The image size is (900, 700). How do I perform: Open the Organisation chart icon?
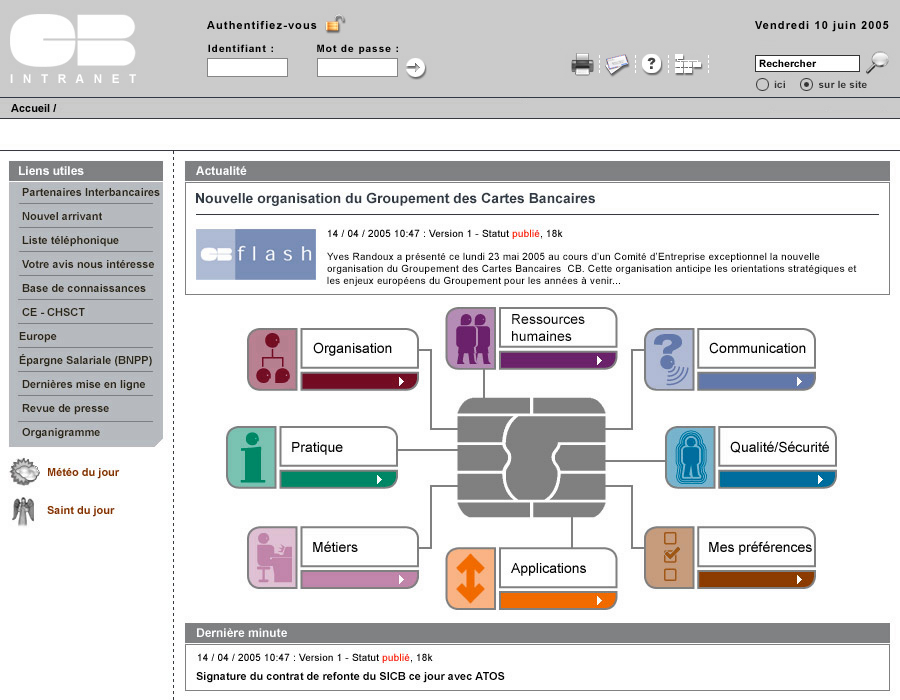click(273, 360)
